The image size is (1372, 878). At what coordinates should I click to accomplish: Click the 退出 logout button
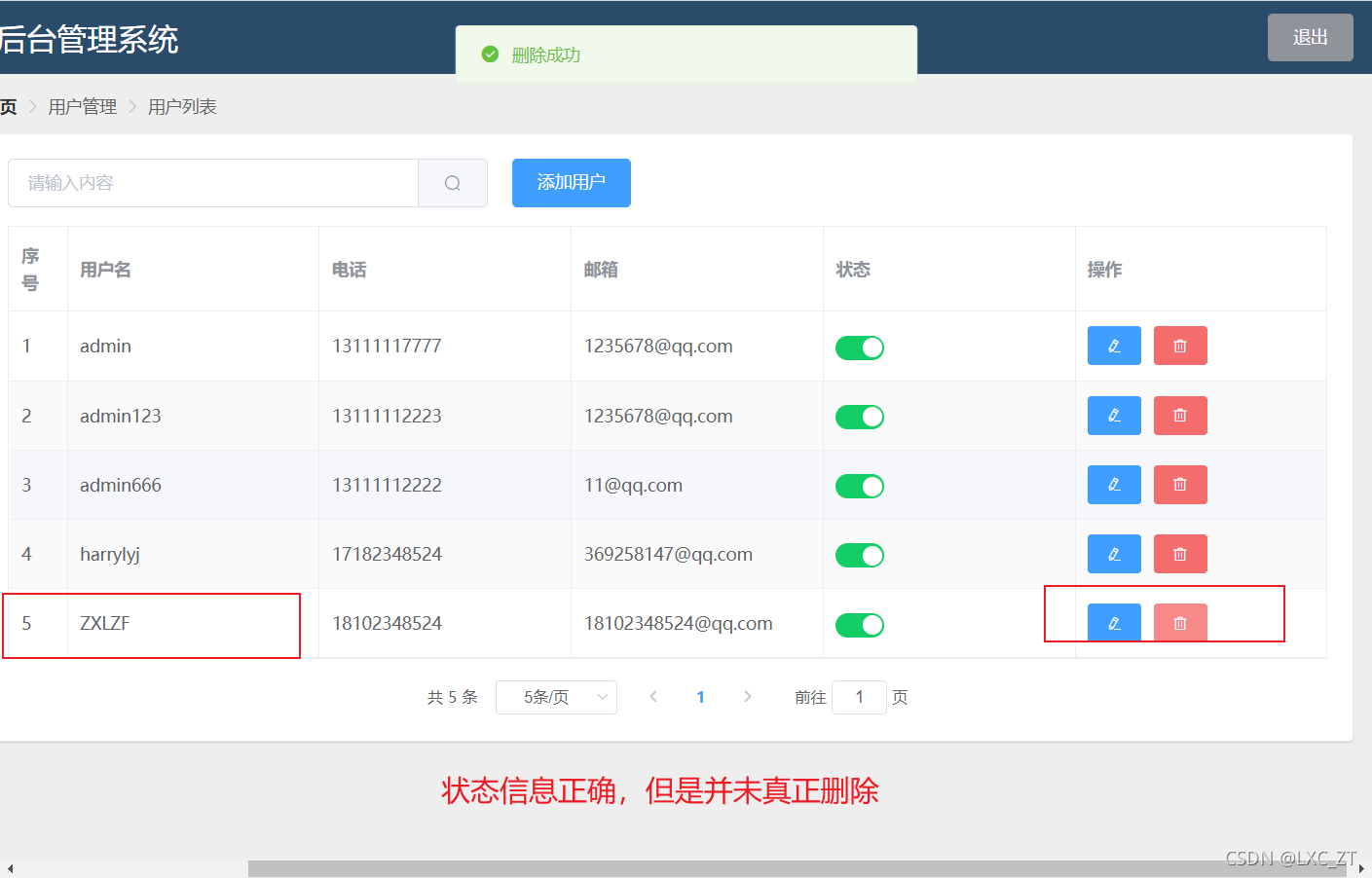coord(1311,37)
